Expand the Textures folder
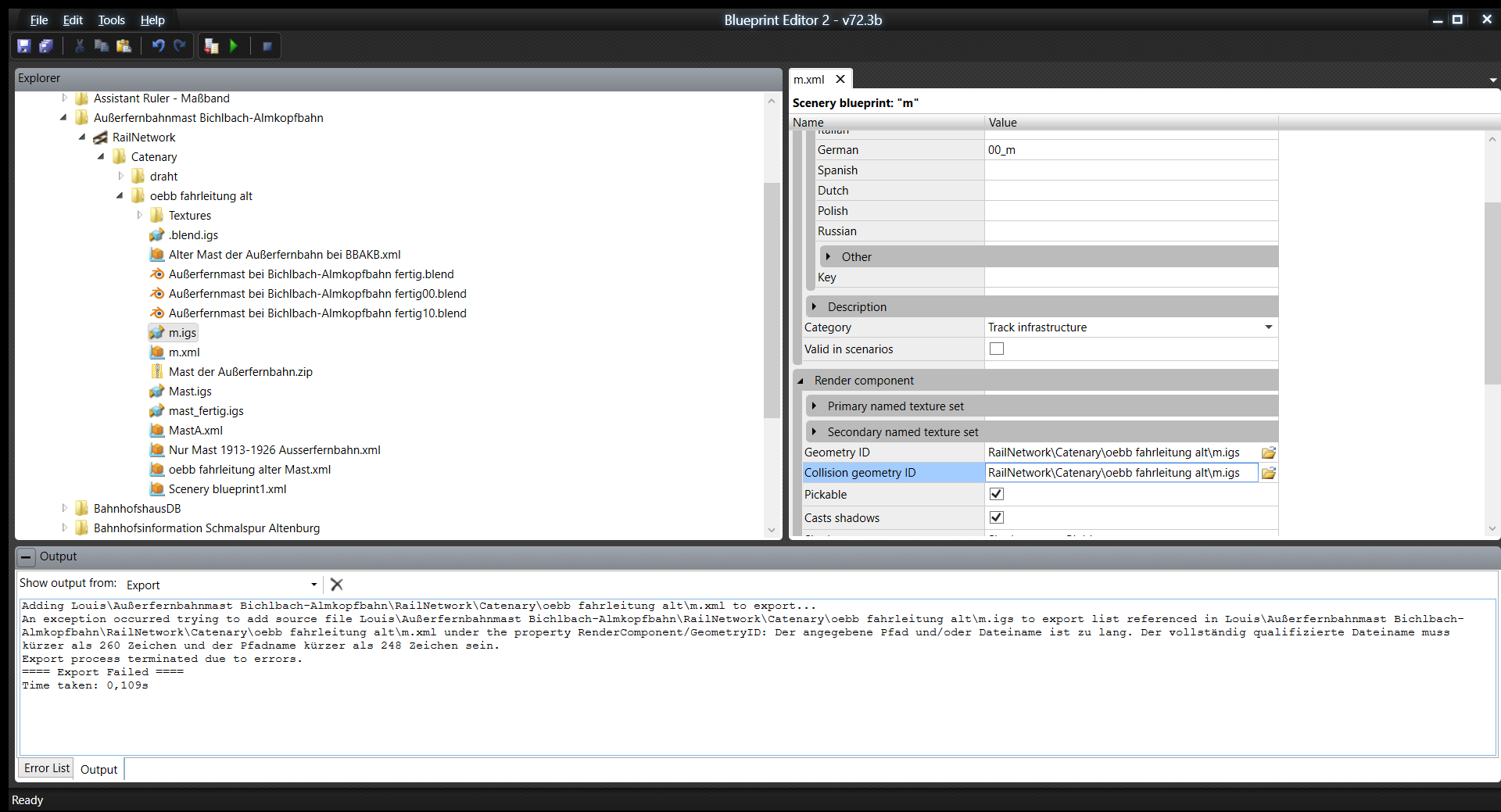 tap(139, 216)
